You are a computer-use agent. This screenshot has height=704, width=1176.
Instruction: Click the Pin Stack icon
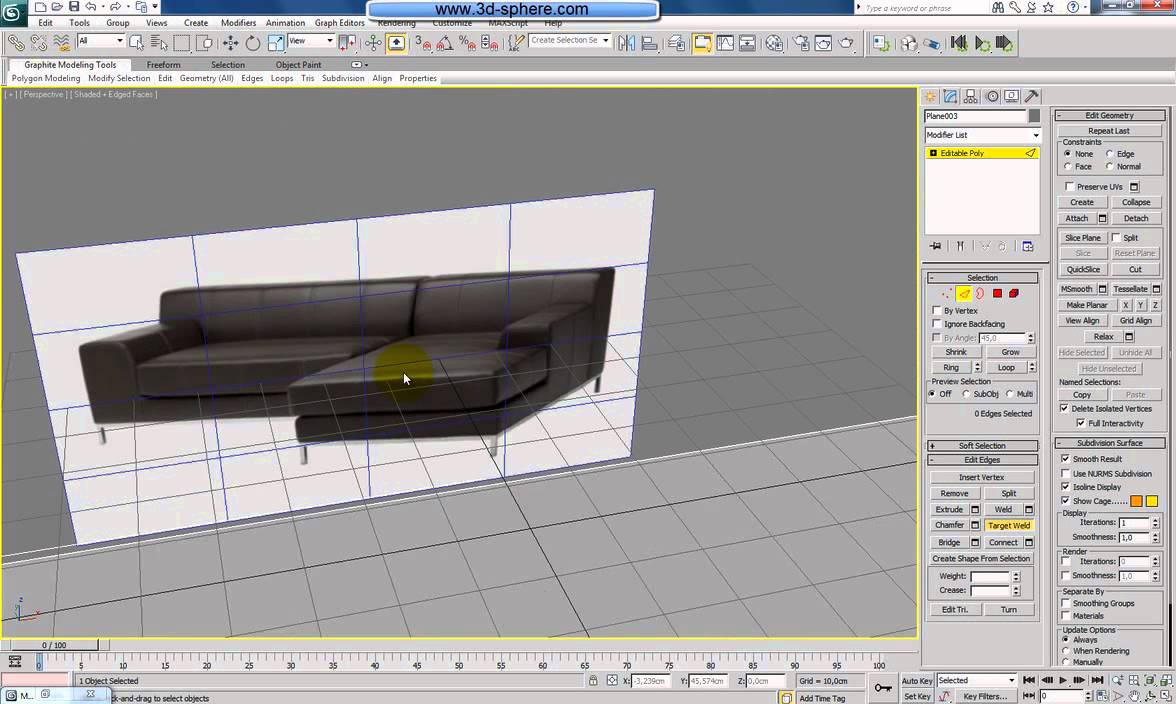[936, 246]
